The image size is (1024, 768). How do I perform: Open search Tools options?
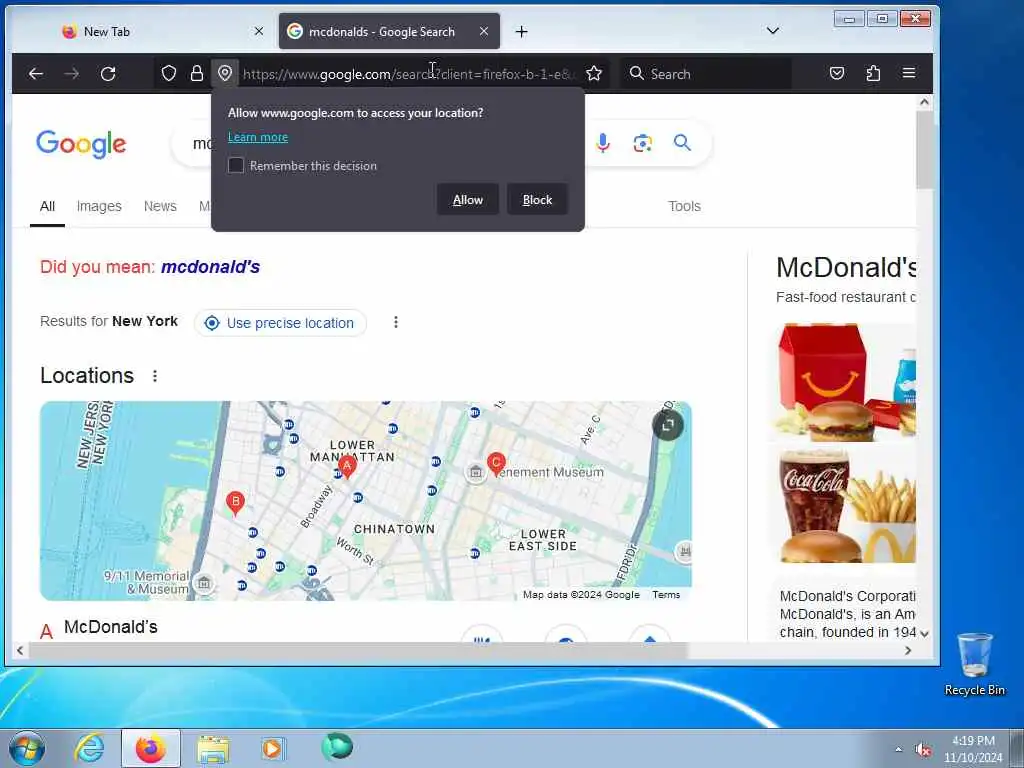pos(684,206)
